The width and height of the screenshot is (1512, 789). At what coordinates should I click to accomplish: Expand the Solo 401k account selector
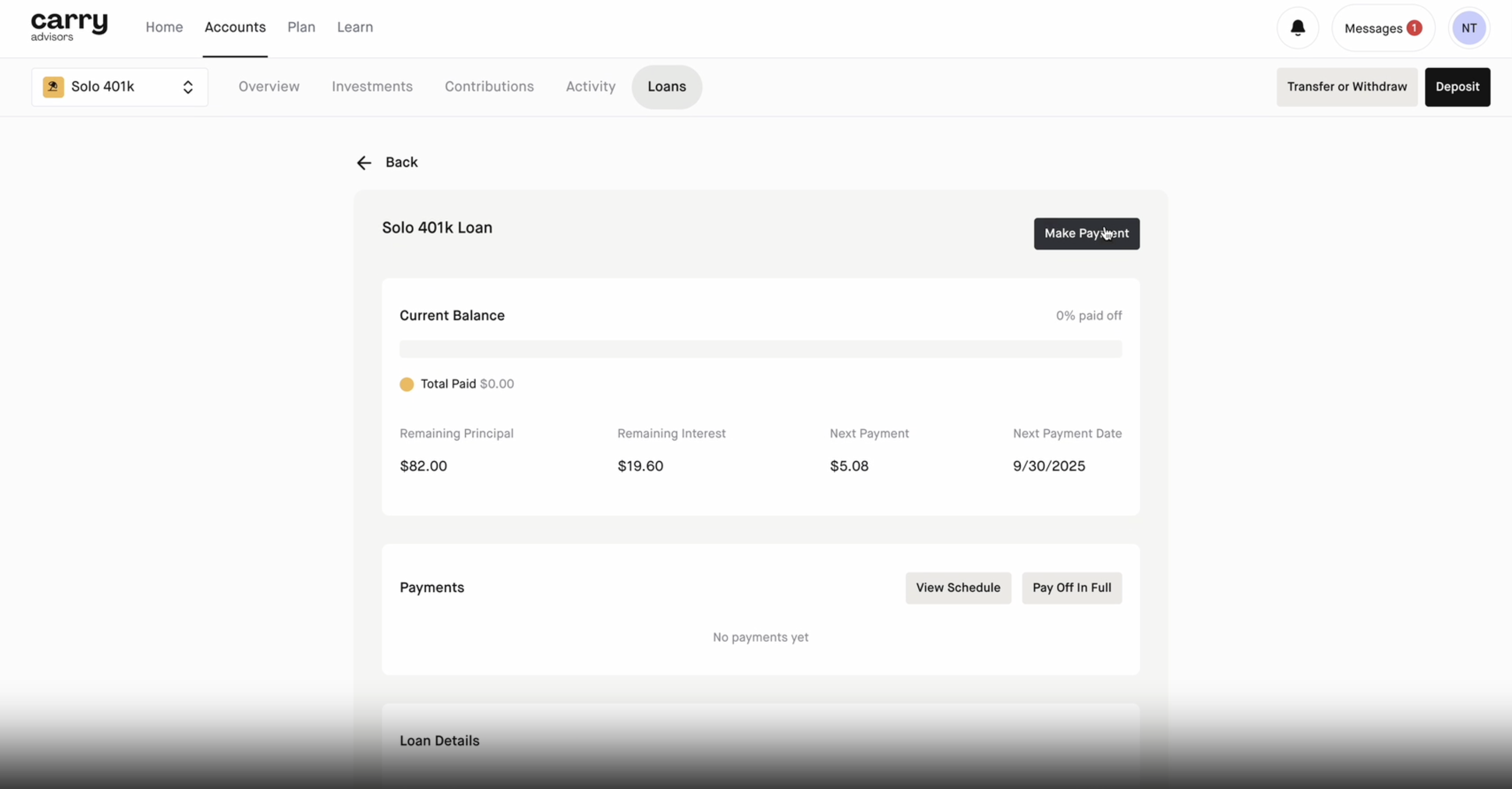(x=120, y=87)
